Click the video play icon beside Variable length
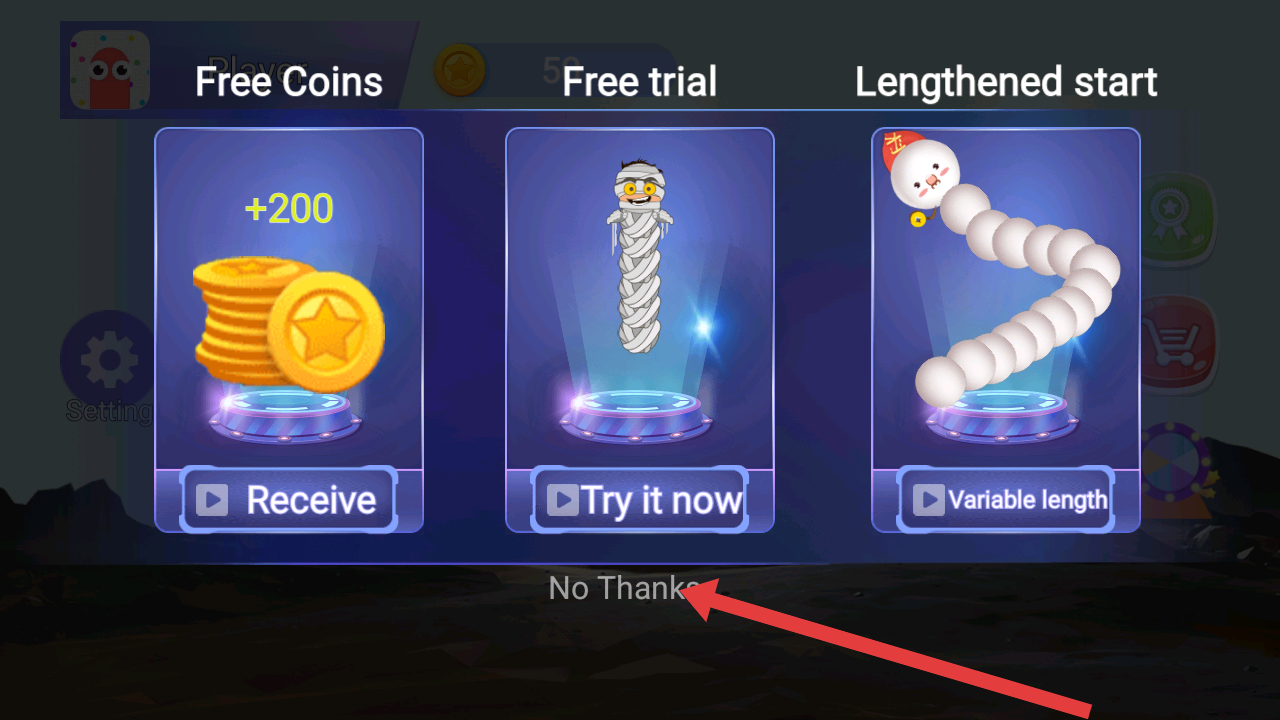The height and width of the screenshot is (720, 1280). click(x=929, y=499)
